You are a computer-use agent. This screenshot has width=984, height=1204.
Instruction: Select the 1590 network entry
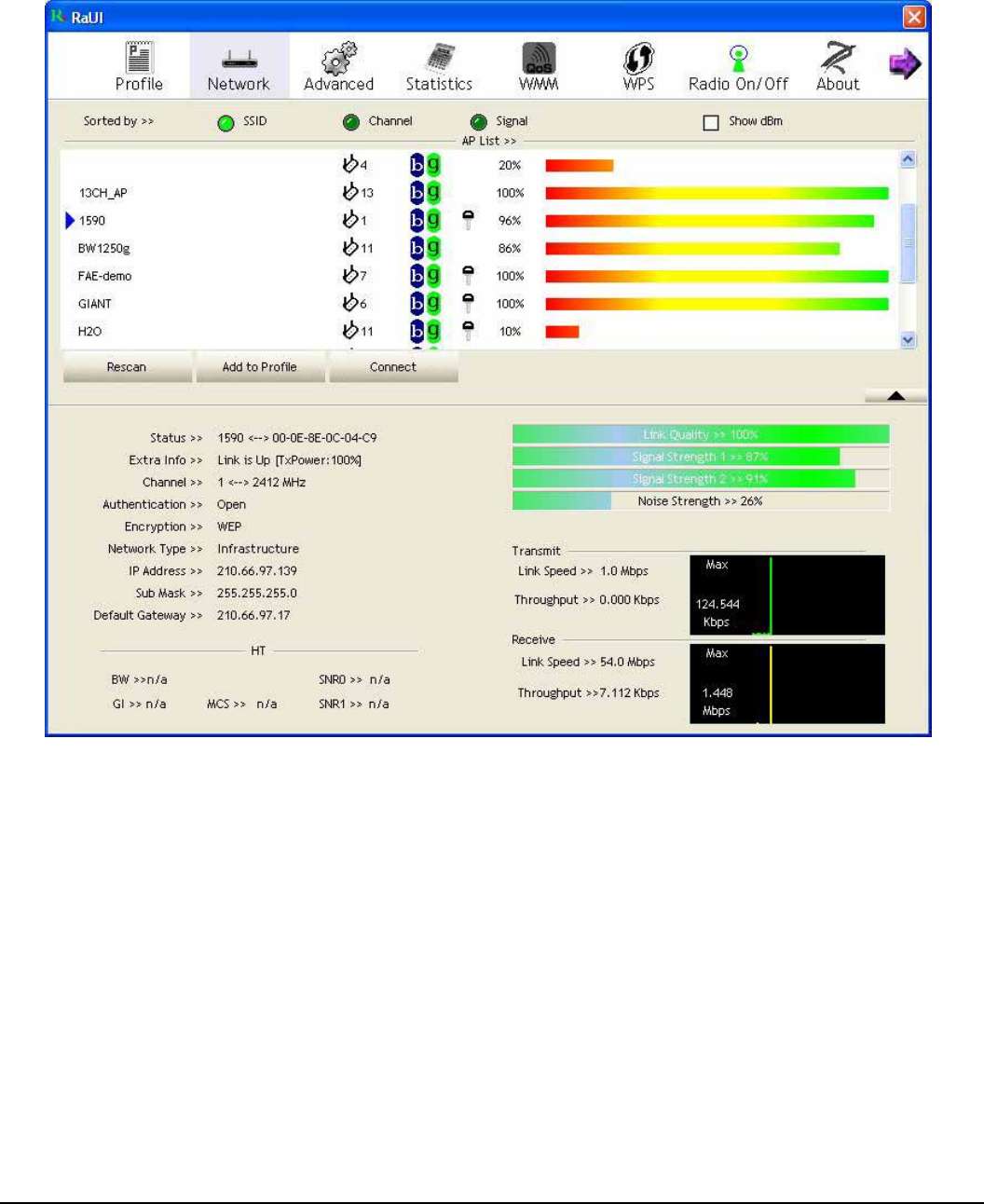pyautogui.click(x=480, y=221)
